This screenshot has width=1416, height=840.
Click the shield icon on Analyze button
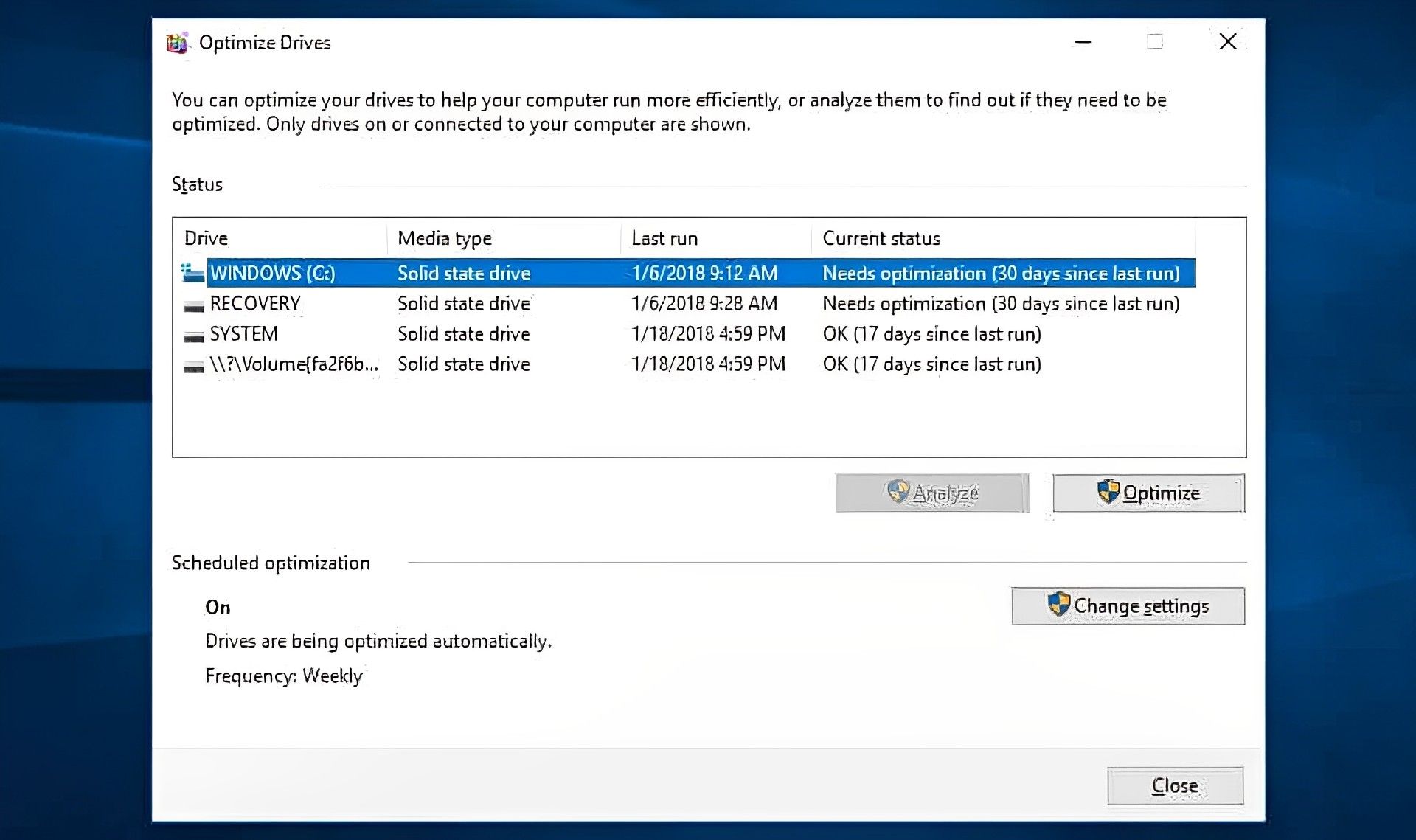(x=898, y=491)
